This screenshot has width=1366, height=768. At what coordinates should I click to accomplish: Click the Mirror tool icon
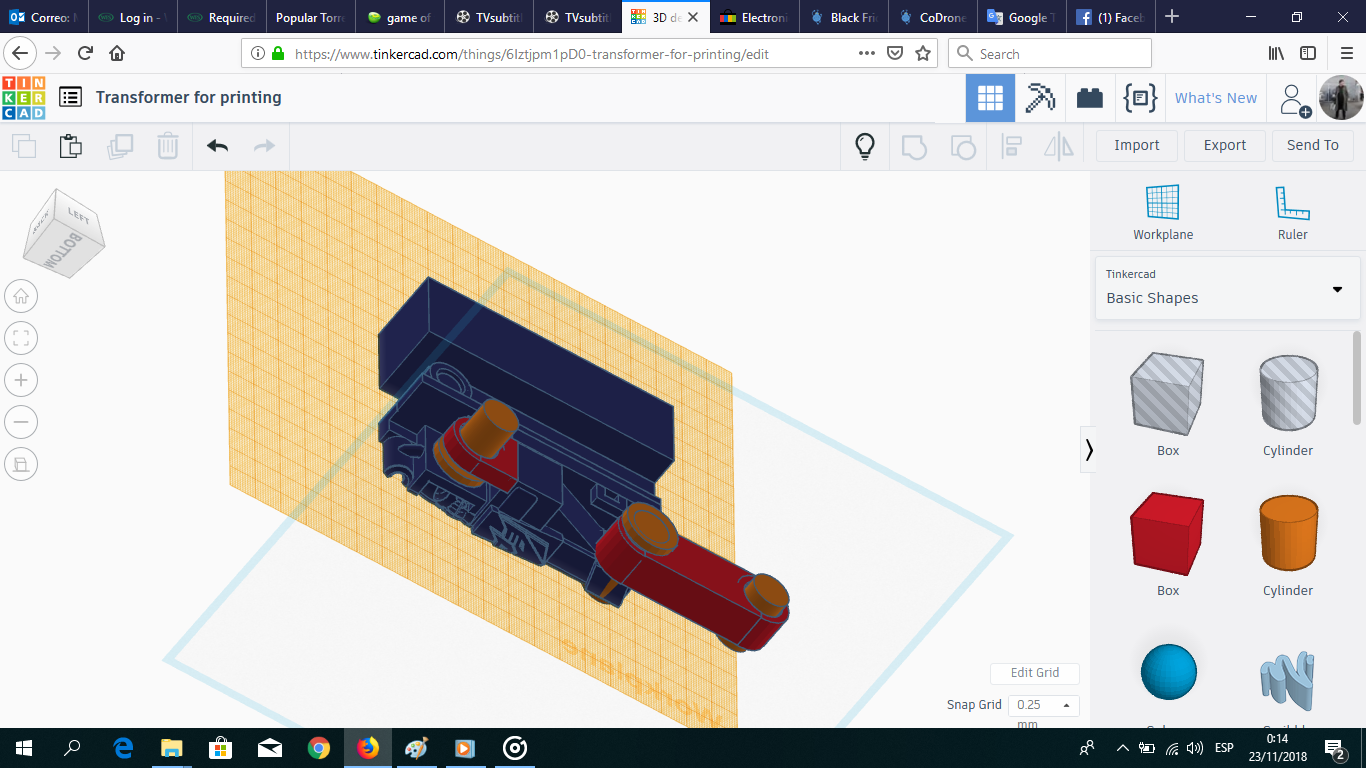1058,147
